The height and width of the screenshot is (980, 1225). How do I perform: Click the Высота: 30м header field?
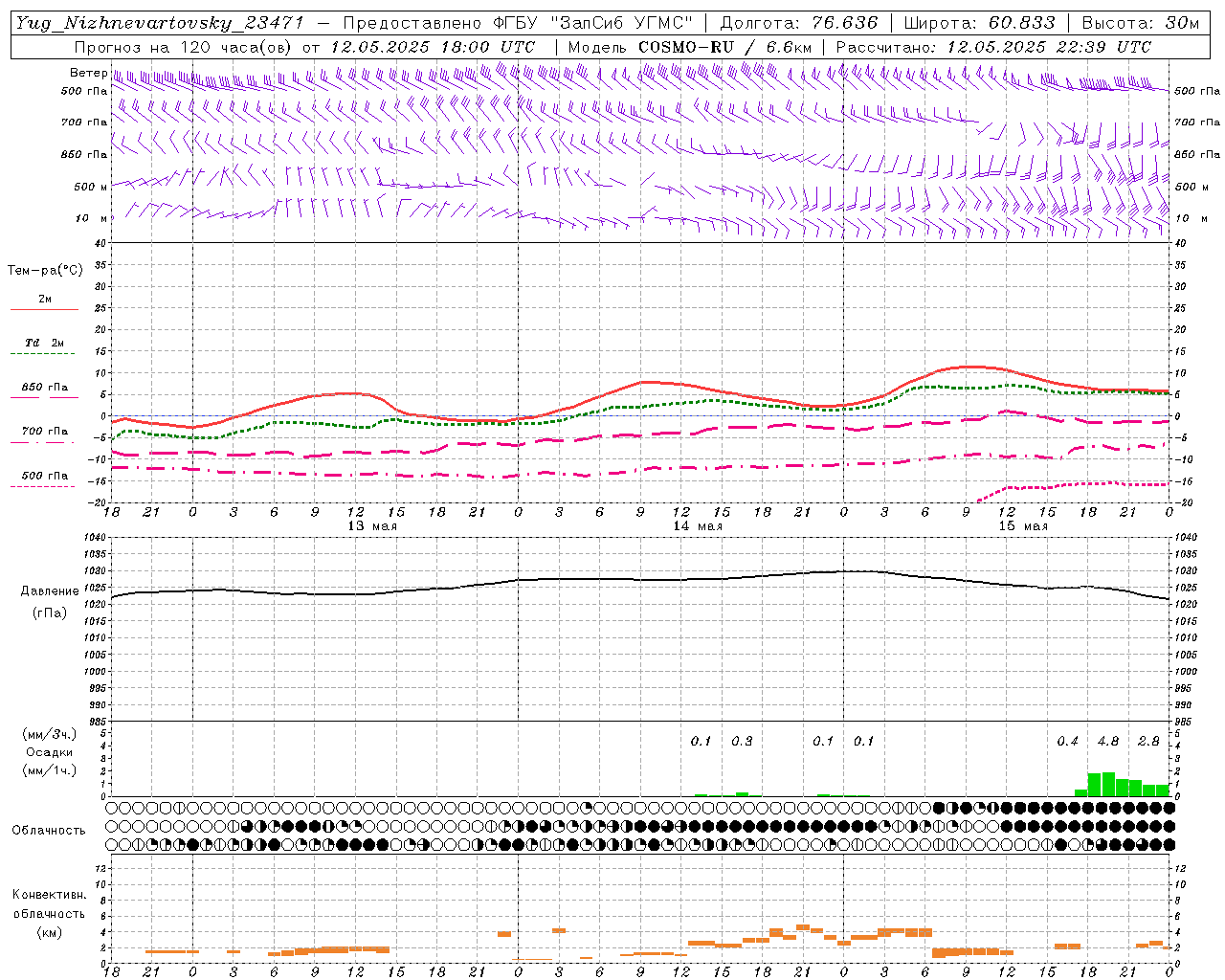click(1140, 23)
